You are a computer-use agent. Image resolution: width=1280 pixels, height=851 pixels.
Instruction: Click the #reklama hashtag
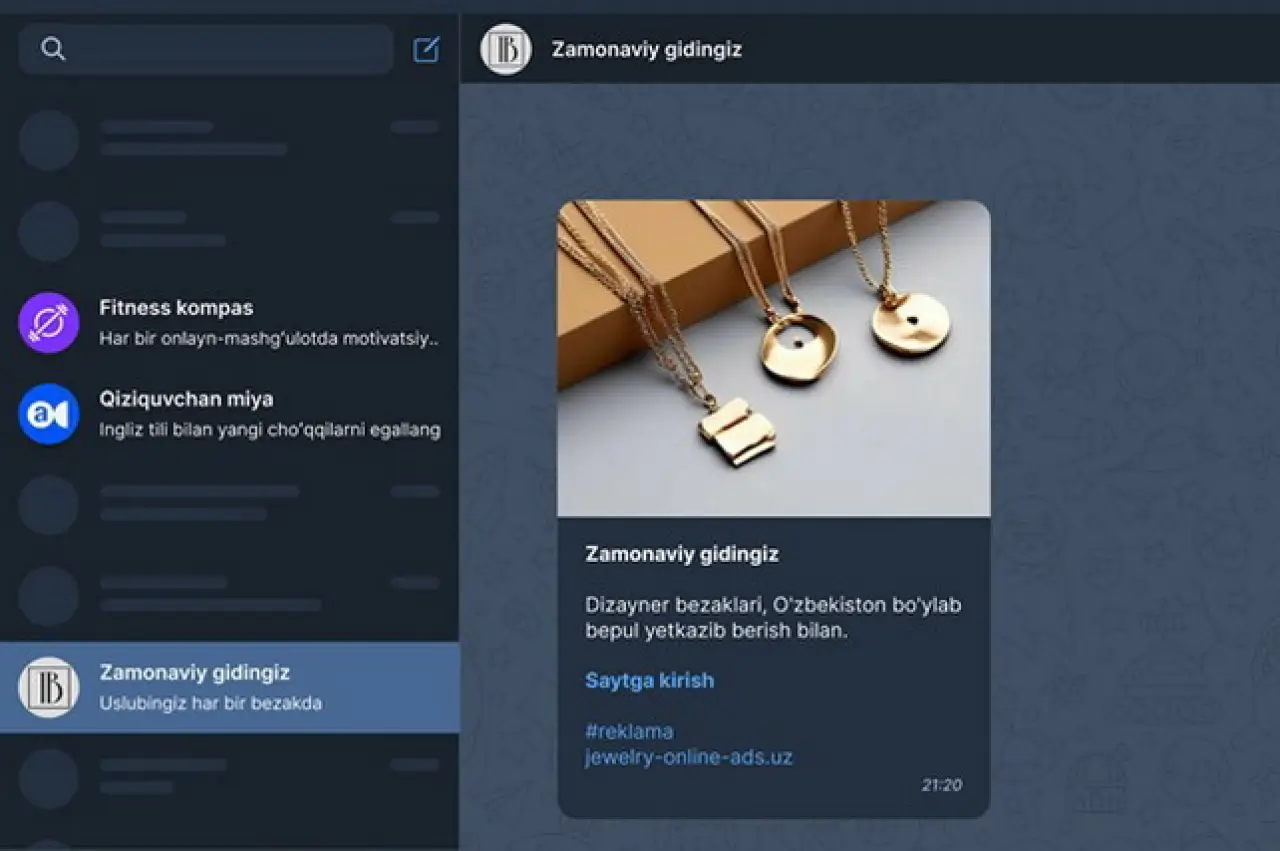[628, 731]
